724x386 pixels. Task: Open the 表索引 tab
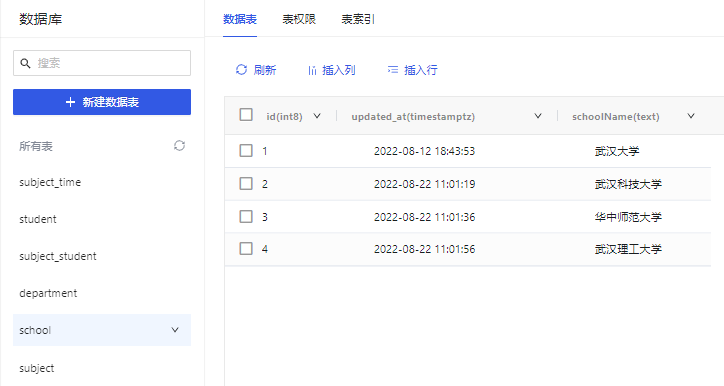(358, 19)
